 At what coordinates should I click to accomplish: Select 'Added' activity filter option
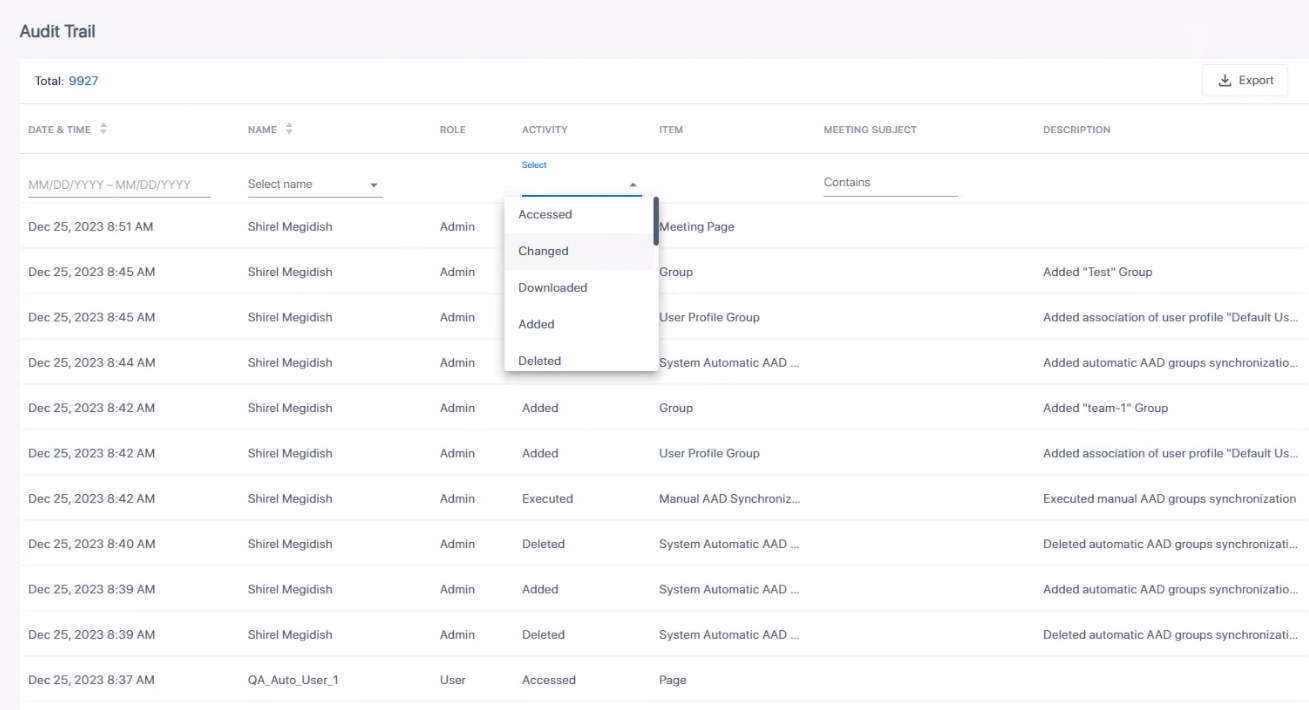[536, 324]
